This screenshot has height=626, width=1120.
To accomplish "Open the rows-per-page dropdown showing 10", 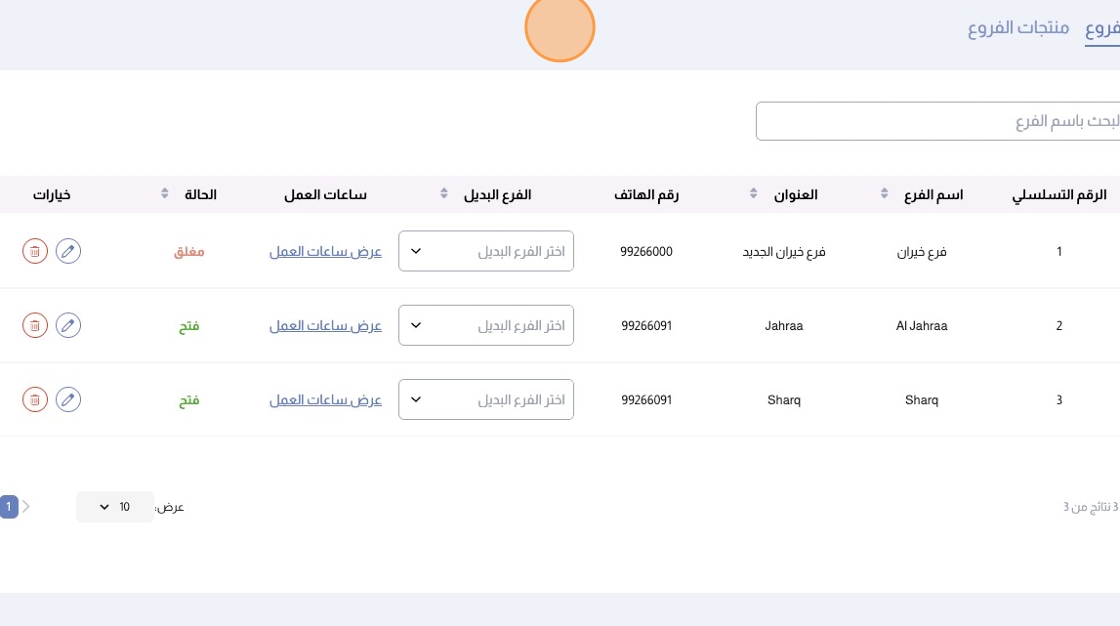I will 114,507.
